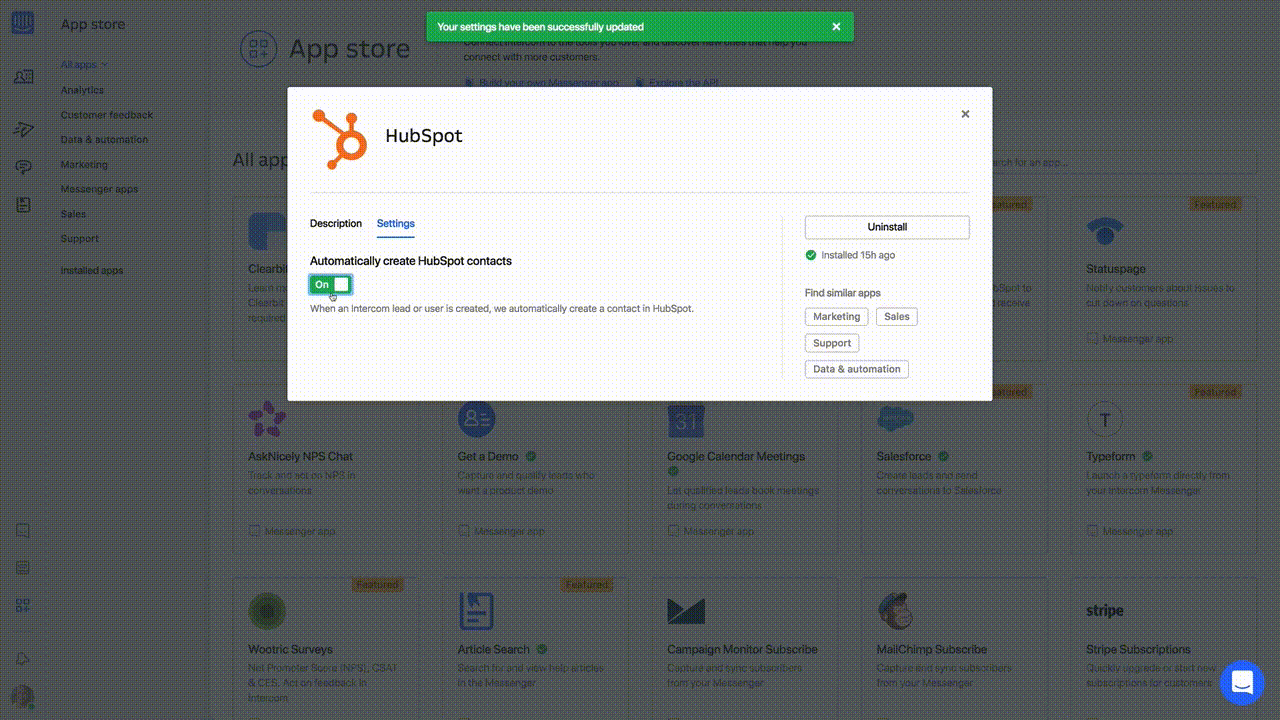Open the speech bubble icon in the sidebar
This screenshot has width=1280, height=720.
pyautogui.click(x=22, y=167)
